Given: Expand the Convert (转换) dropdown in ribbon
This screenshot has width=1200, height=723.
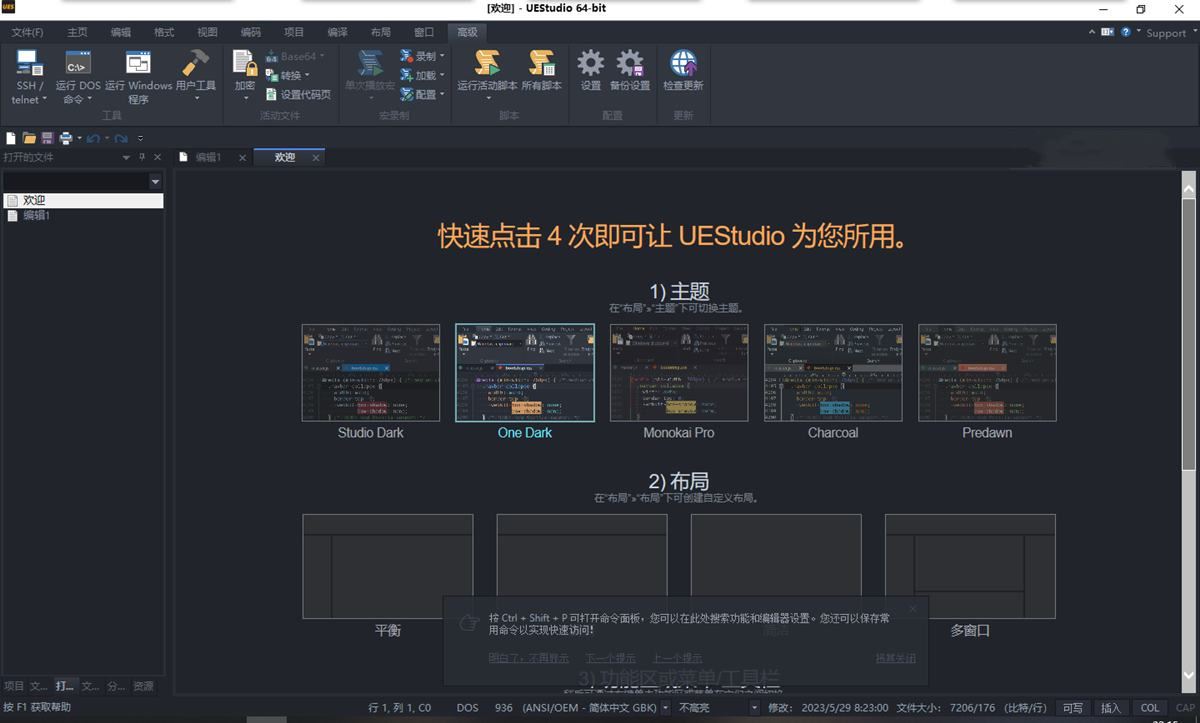Looking at the screenshot, I should click(295, 75).
